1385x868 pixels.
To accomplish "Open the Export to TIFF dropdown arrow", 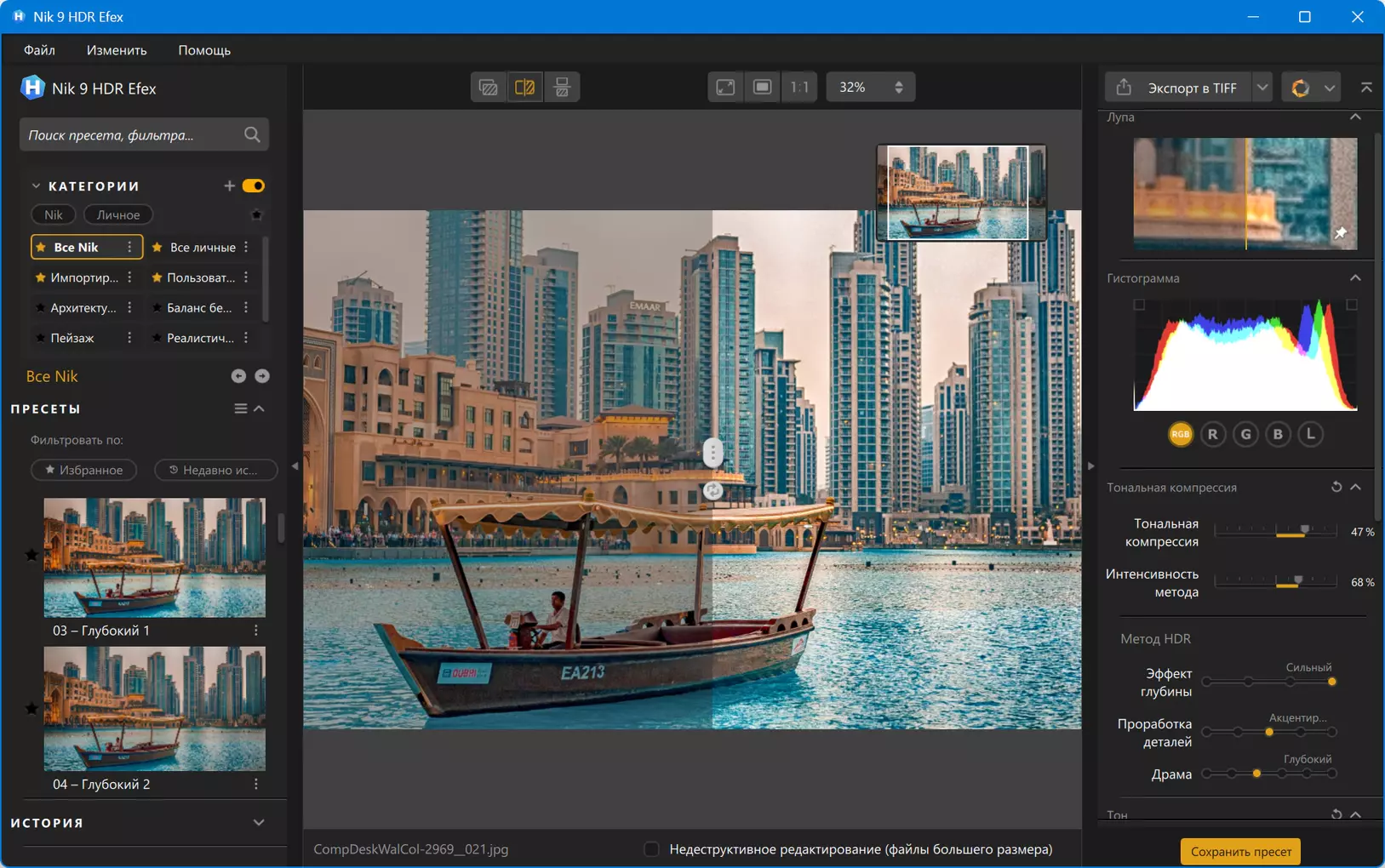I will [1262, 88].
